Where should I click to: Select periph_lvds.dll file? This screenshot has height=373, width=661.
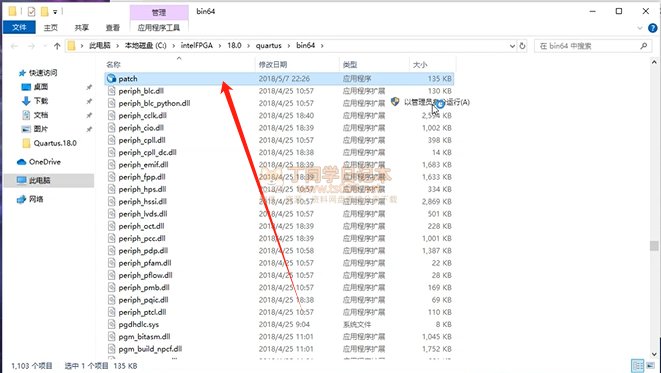pos(143,214)
